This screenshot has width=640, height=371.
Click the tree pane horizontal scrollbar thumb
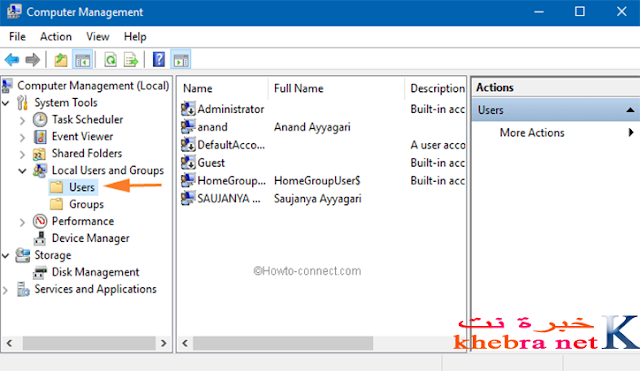89,343
